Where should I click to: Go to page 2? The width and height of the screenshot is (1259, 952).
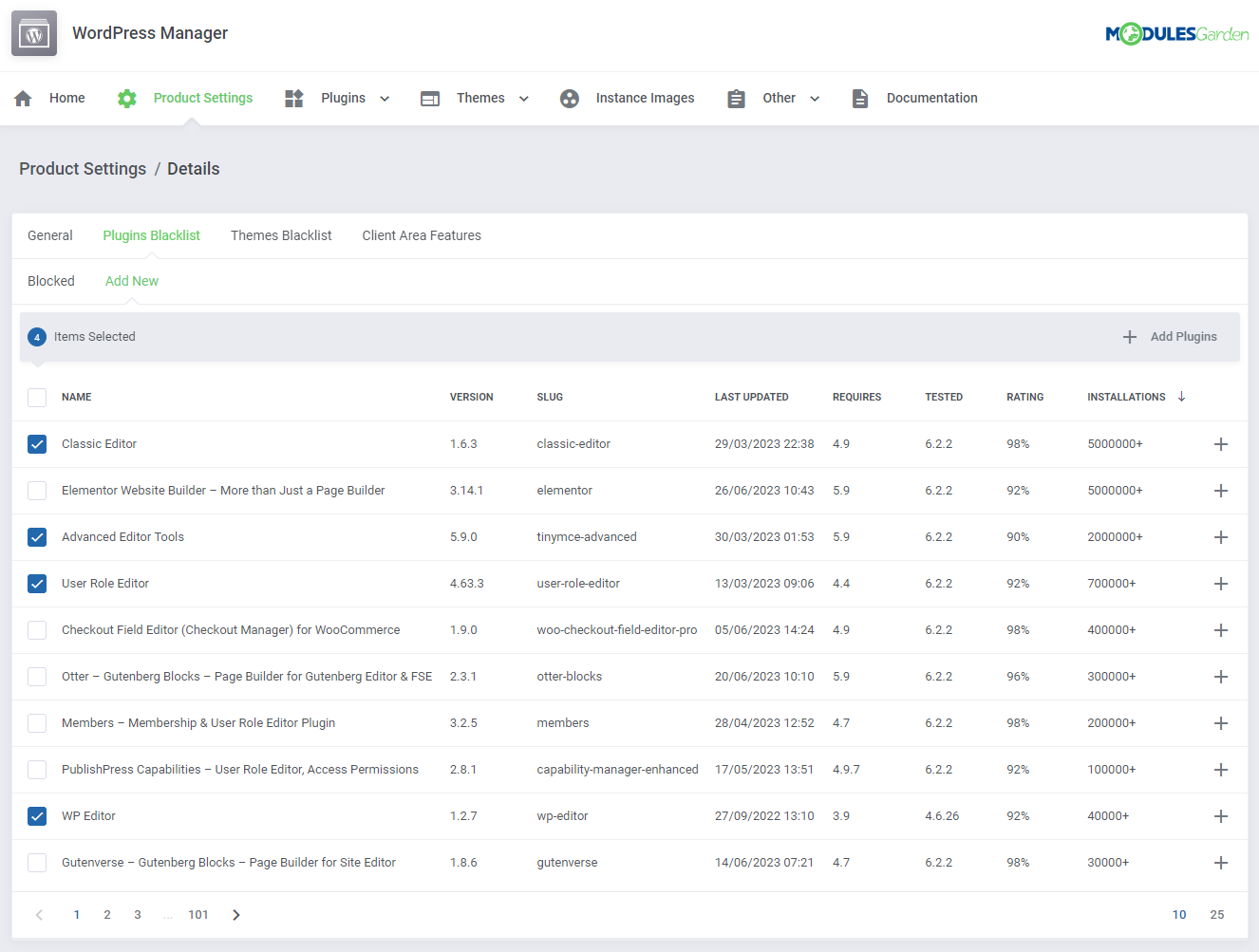[x=107, y=915]
